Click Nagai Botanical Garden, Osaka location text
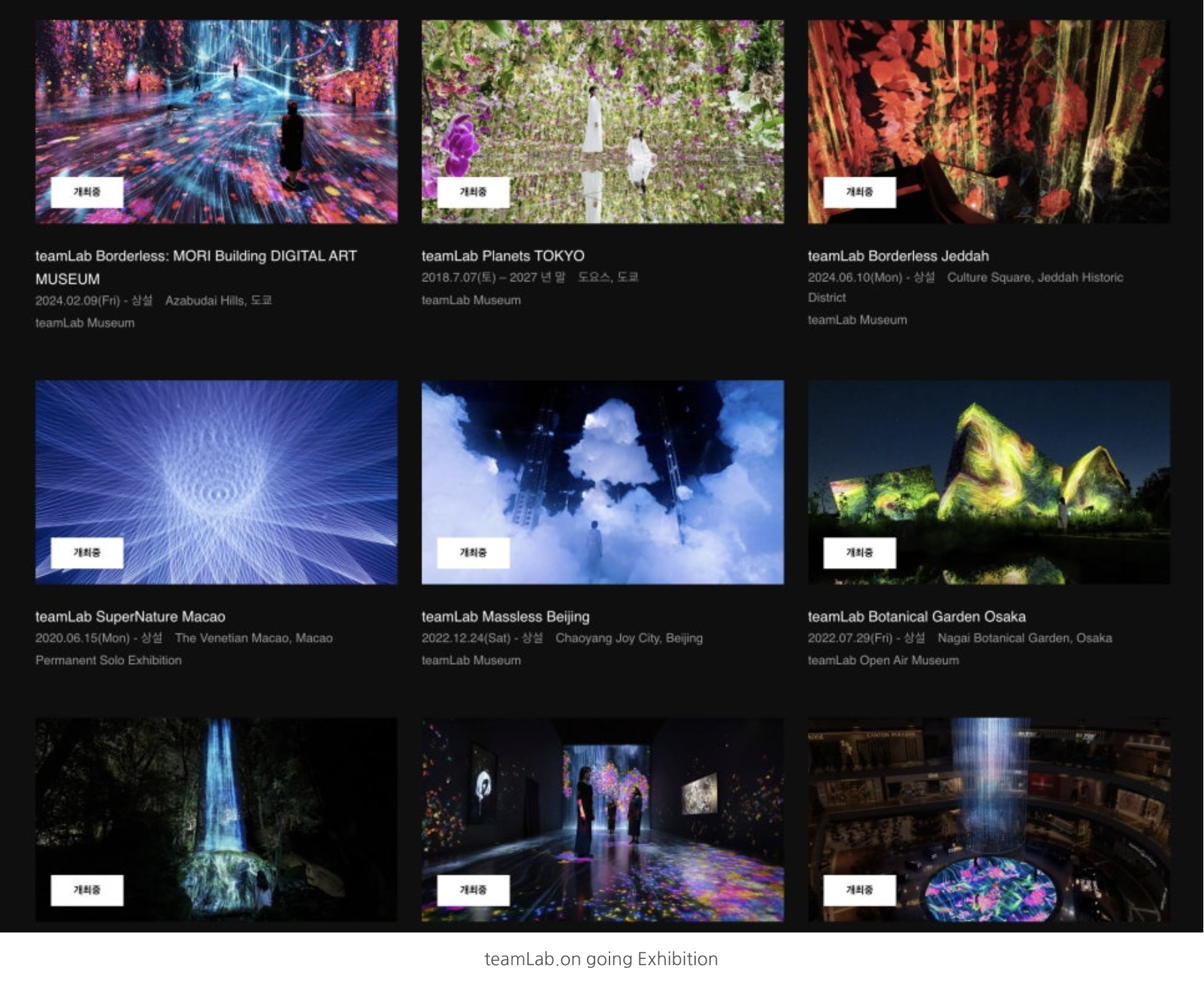Viewport: 1204px width, 995px height. click(x=1025, y=638)
